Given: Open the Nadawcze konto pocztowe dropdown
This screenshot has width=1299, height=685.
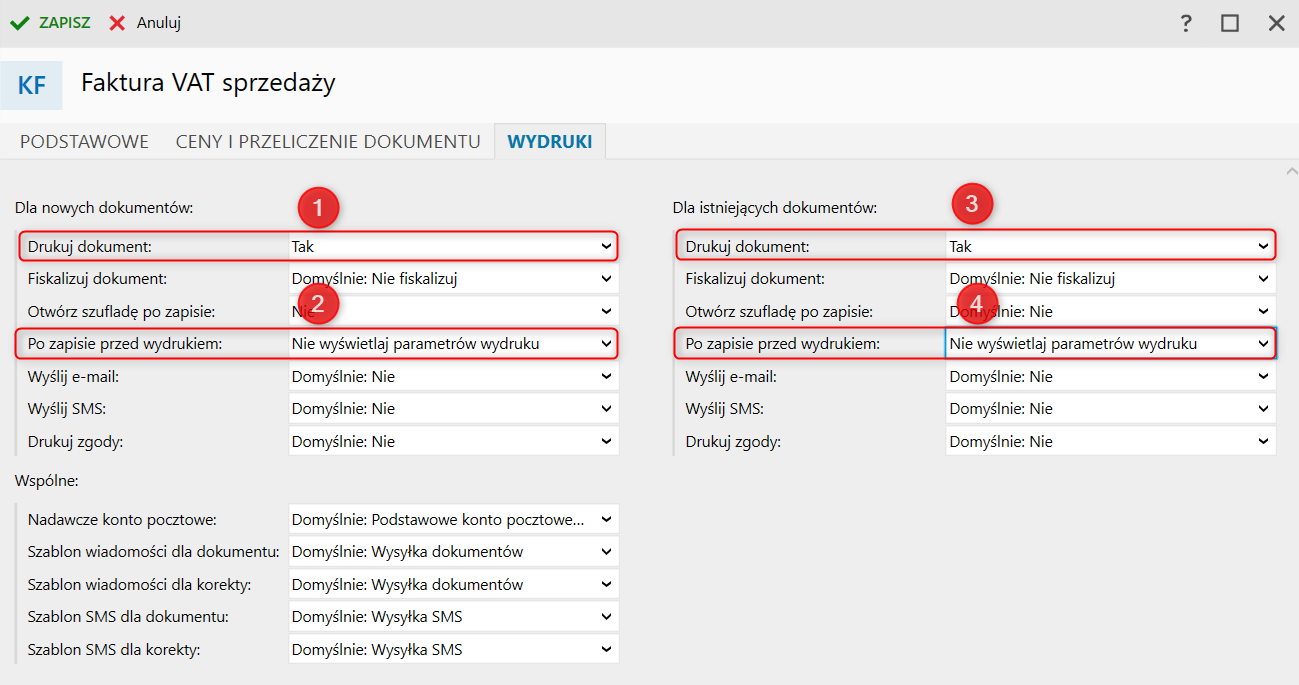Looking at the screenshot, I should (453, 519).
